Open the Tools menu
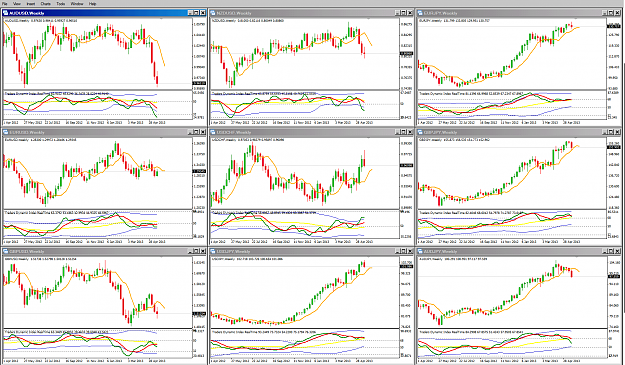 tap(61, 4)
